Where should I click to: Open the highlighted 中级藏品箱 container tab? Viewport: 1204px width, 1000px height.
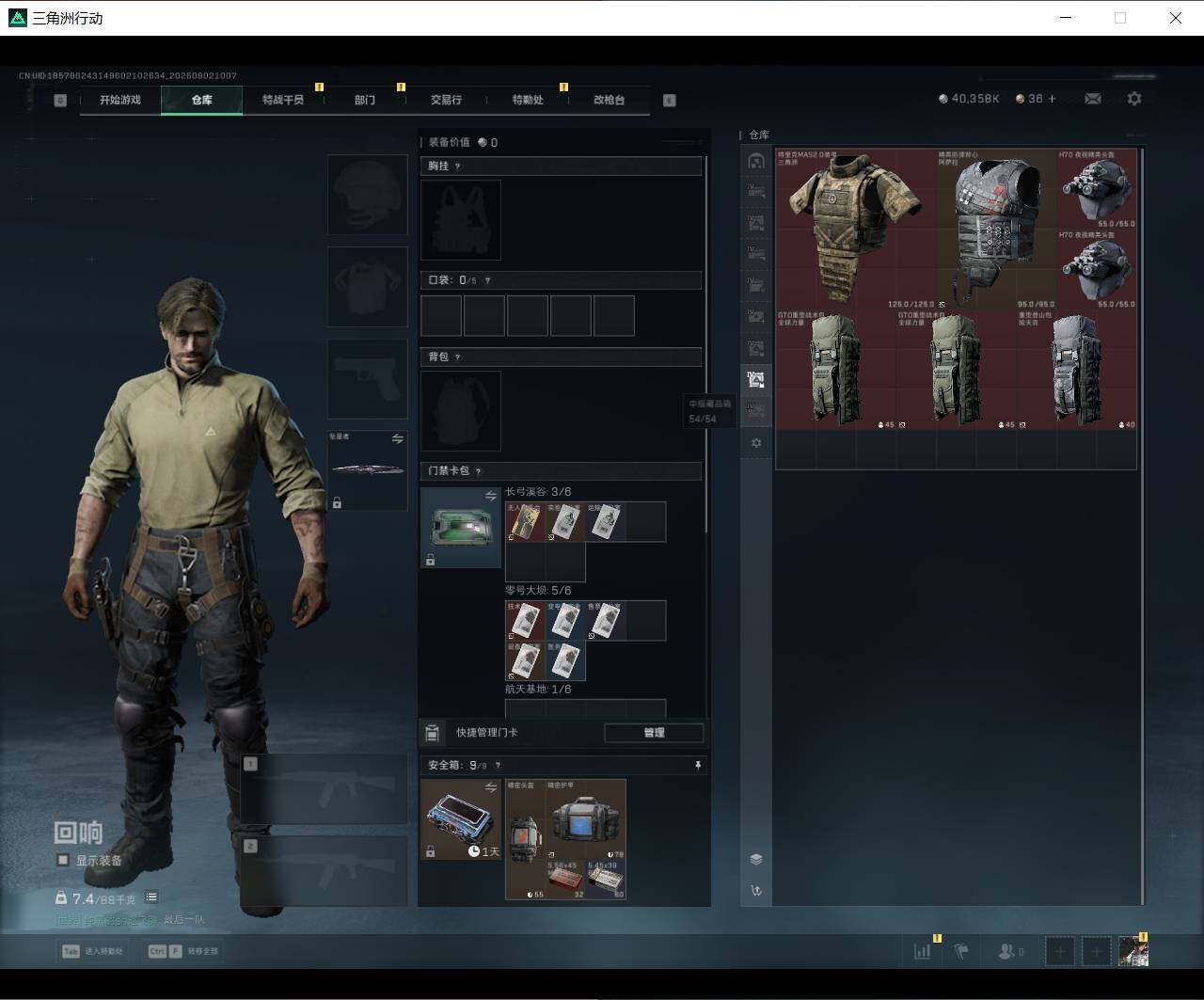[756, 380]
